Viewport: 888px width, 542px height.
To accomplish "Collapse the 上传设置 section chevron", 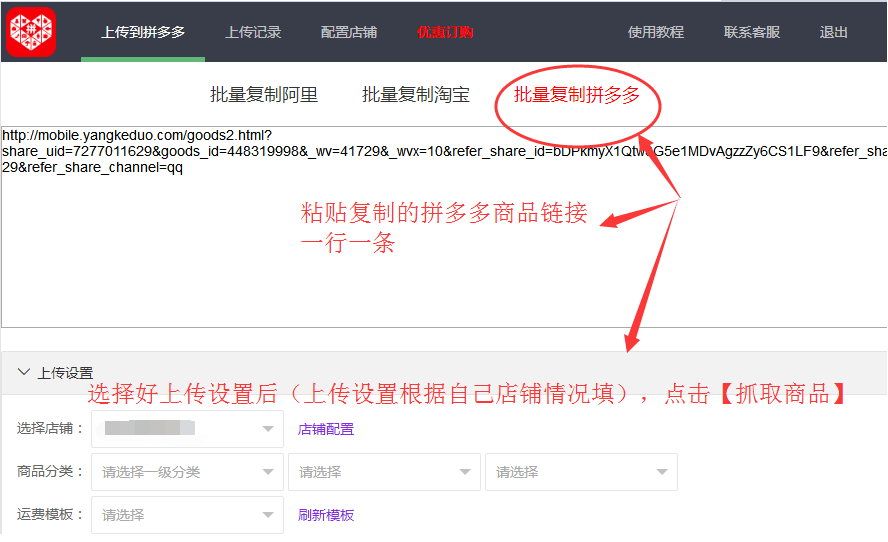I will [x=24, y=372].
